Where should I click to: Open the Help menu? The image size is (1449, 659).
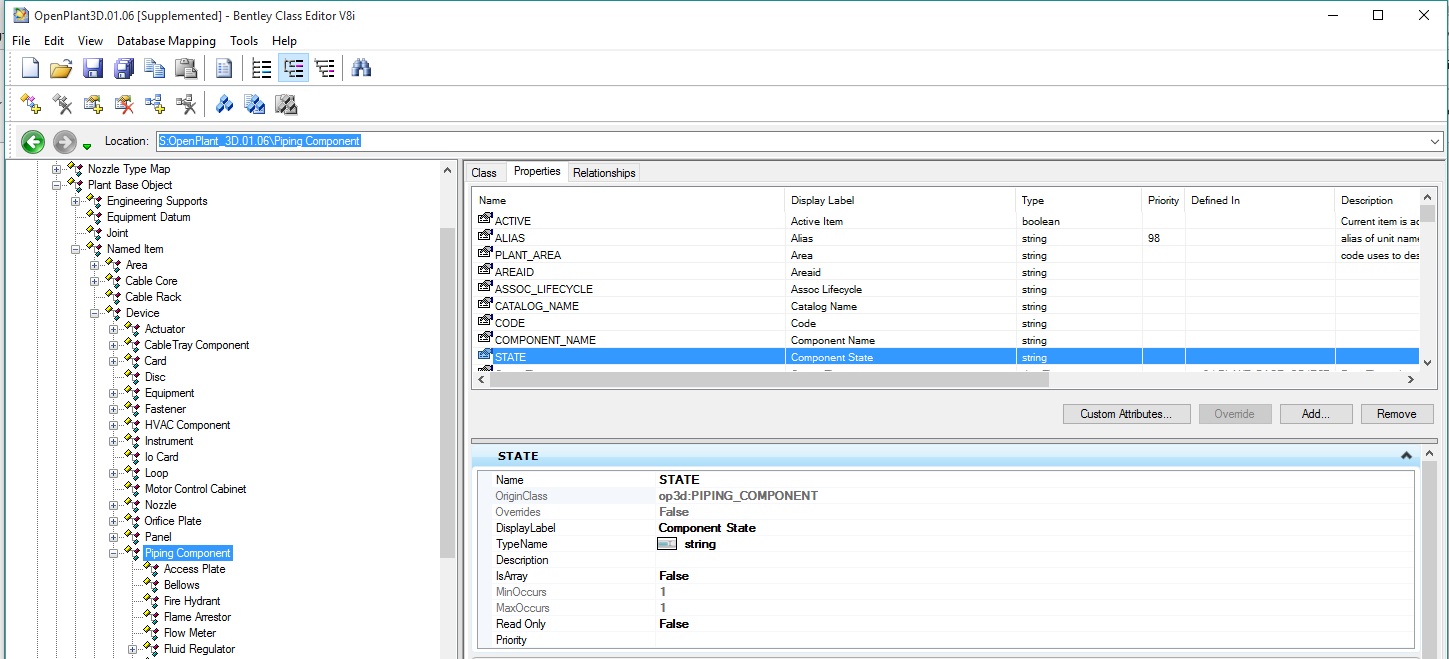point(284,41)
